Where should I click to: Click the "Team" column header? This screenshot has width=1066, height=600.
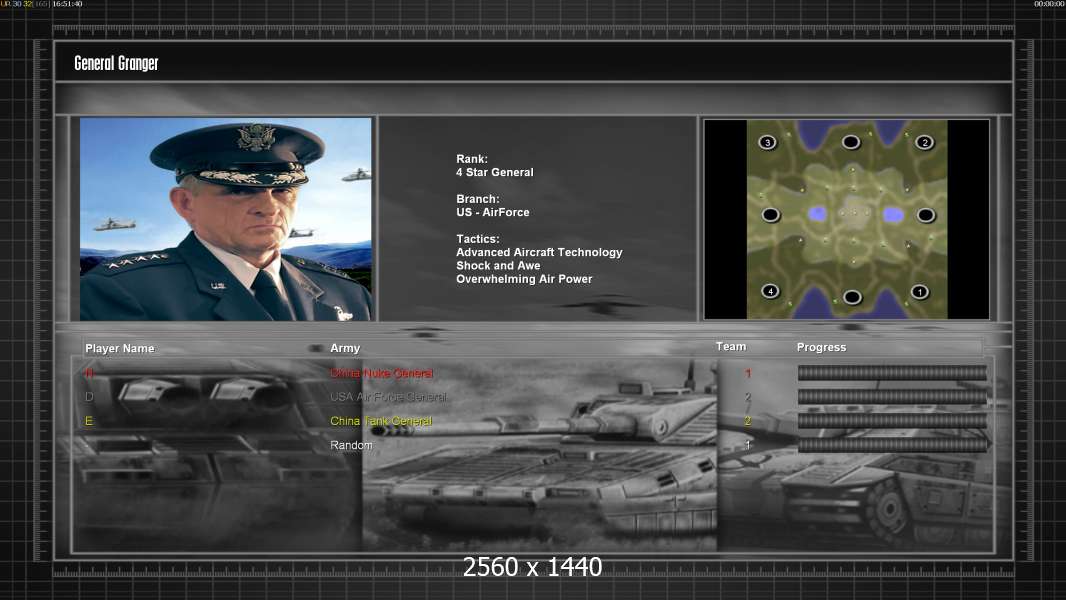731,347
